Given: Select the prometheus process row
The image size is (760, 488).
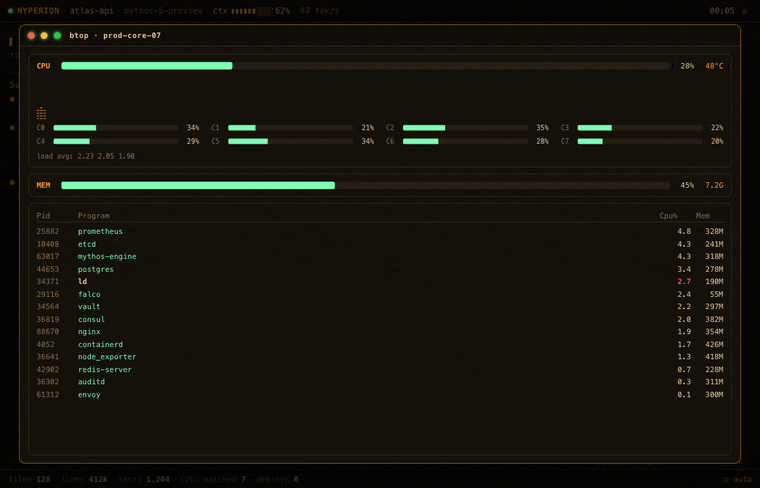Looking at the screenshot, I should [380, 231].
